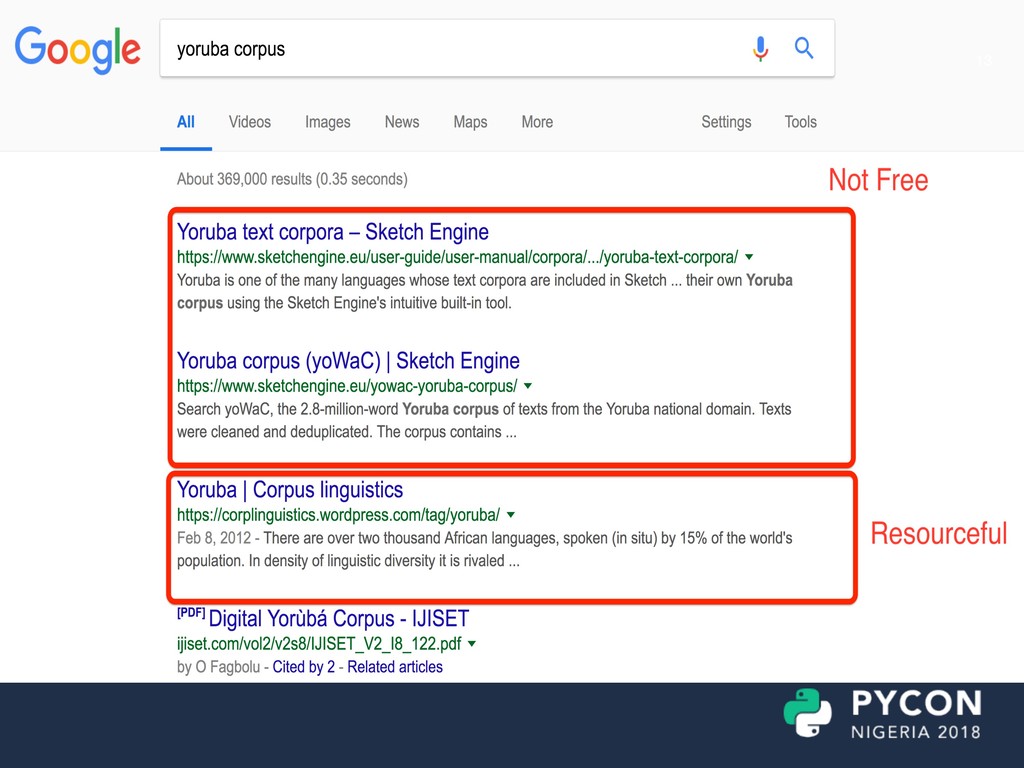Open the News results tab
Screen dimensions: 1024x768
(x=401, y=122)
